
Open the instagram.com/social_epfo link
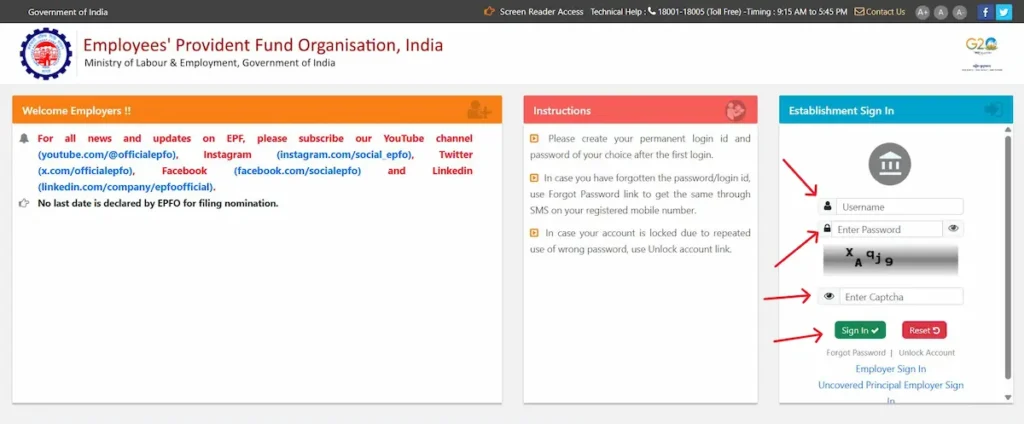click(x=346, y=155)
